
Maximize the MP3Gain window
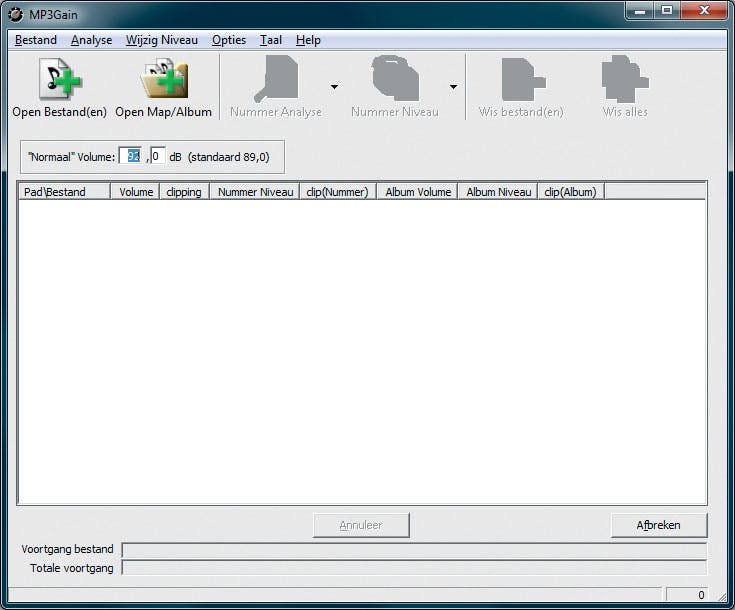click(667, 11)
